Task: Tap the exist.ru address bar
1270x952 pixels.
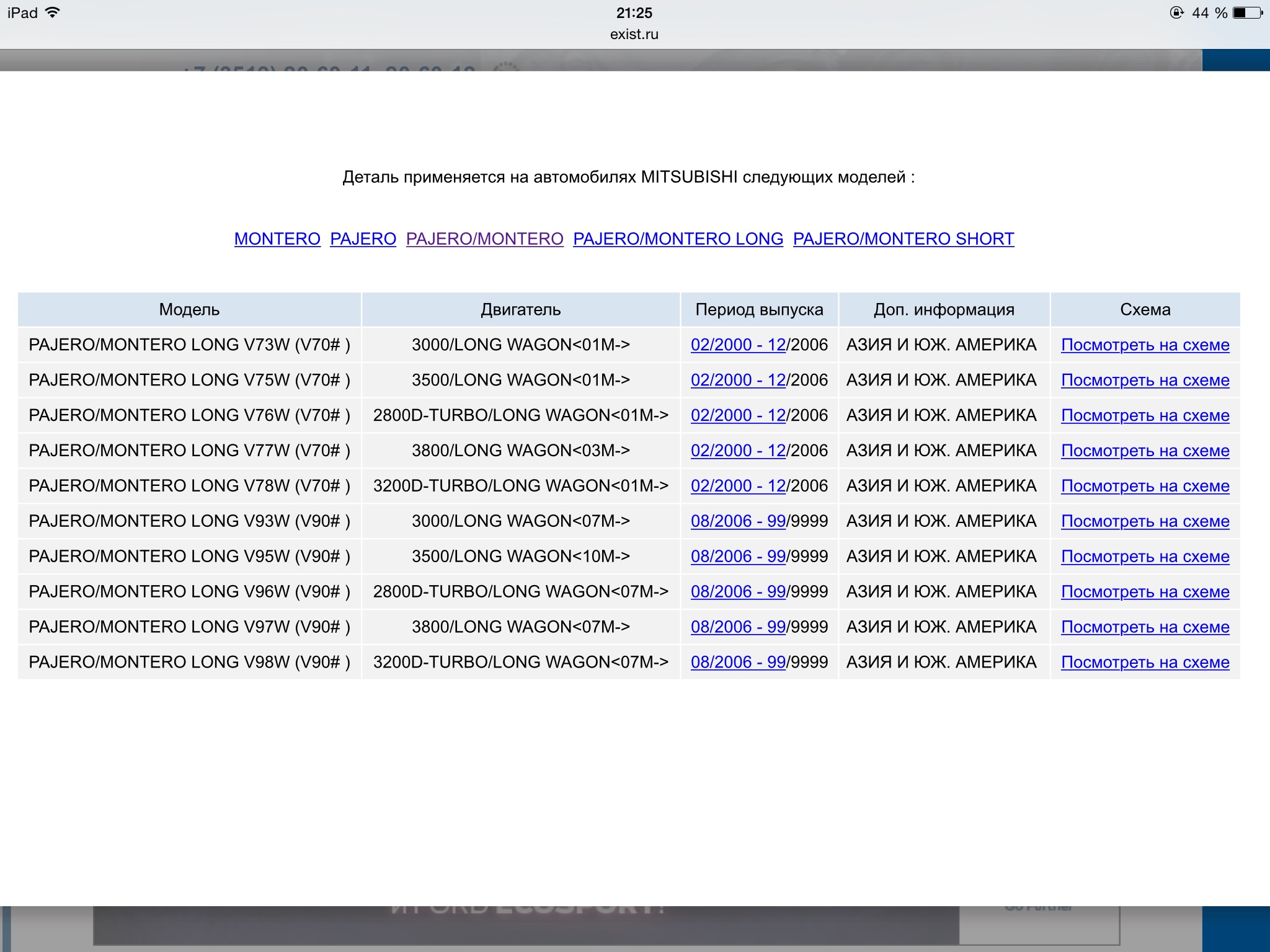Action: click(634, 35)
